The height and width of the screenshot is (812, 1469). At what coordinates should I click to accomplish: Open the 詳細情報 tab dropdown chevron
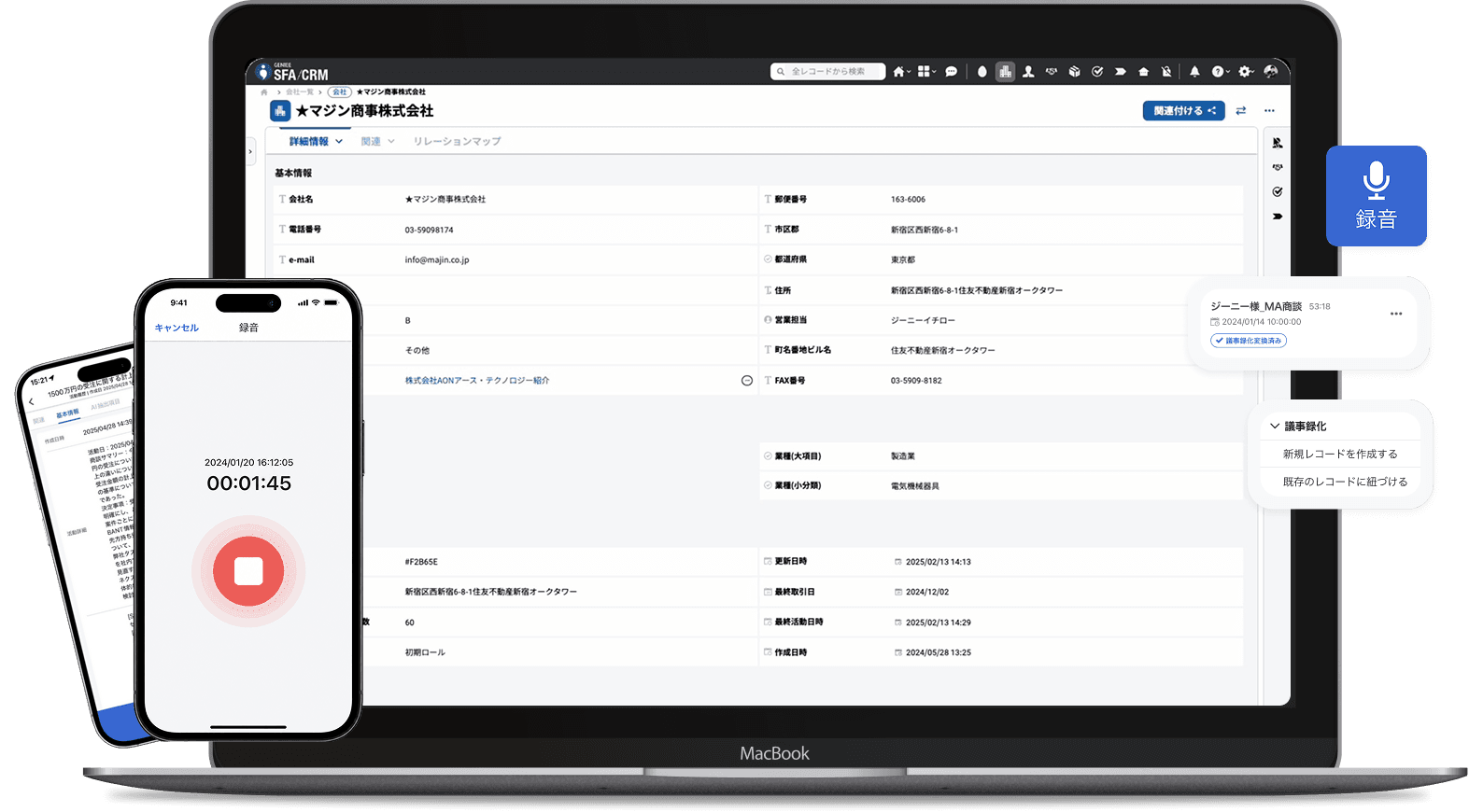tap(339, 142)
